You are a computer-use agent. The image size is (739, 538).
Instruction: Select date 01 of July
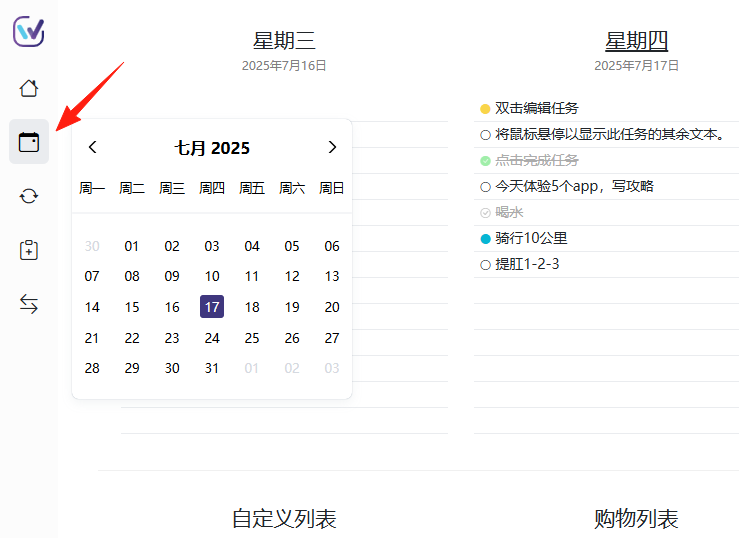pos(132,246)
